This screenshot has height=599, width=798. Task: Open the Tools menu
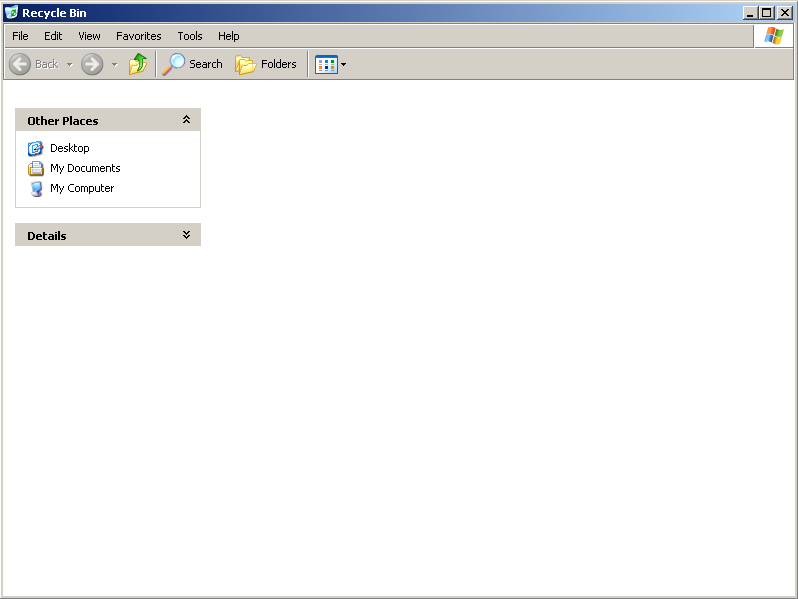click(x=190, y=36)
